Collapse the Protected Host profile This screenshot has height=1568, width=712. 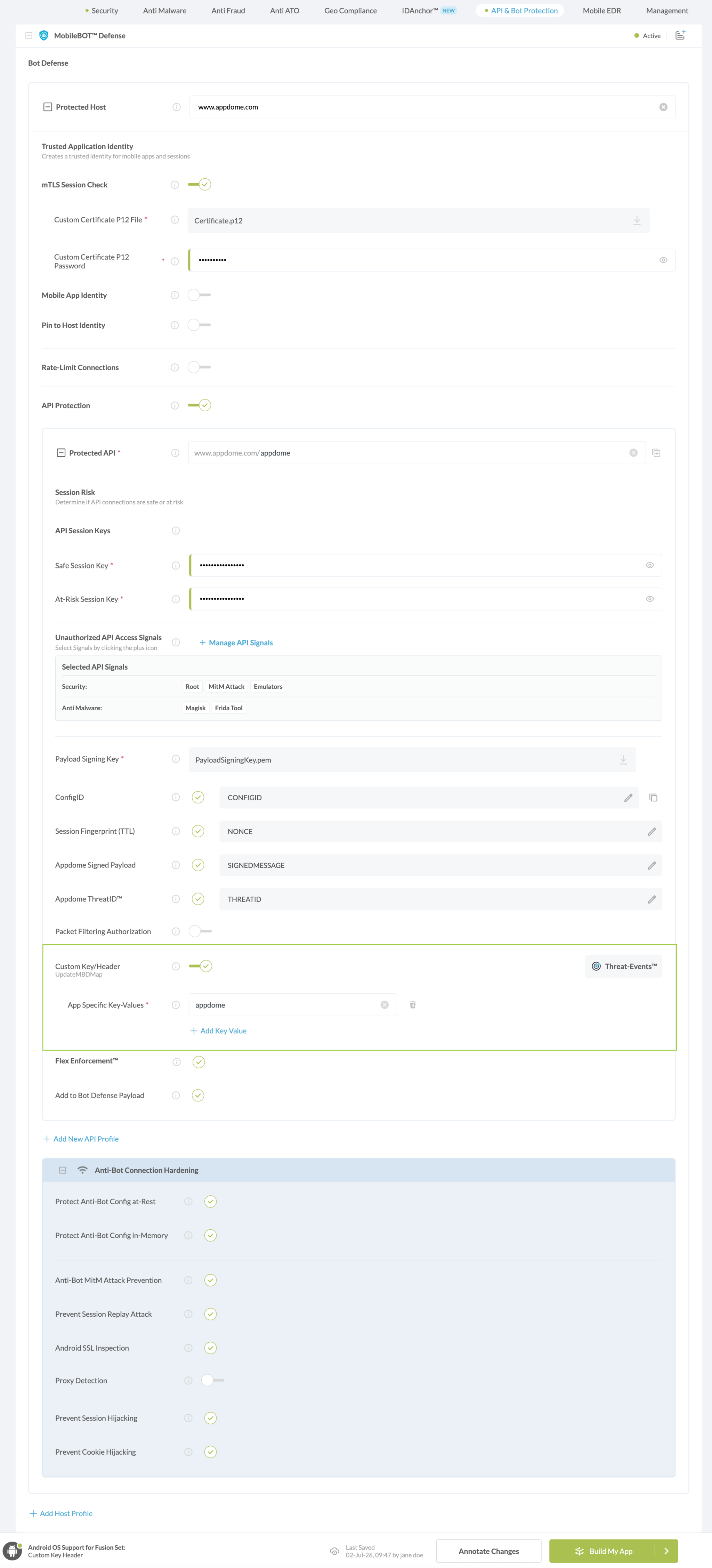point(48,107)
